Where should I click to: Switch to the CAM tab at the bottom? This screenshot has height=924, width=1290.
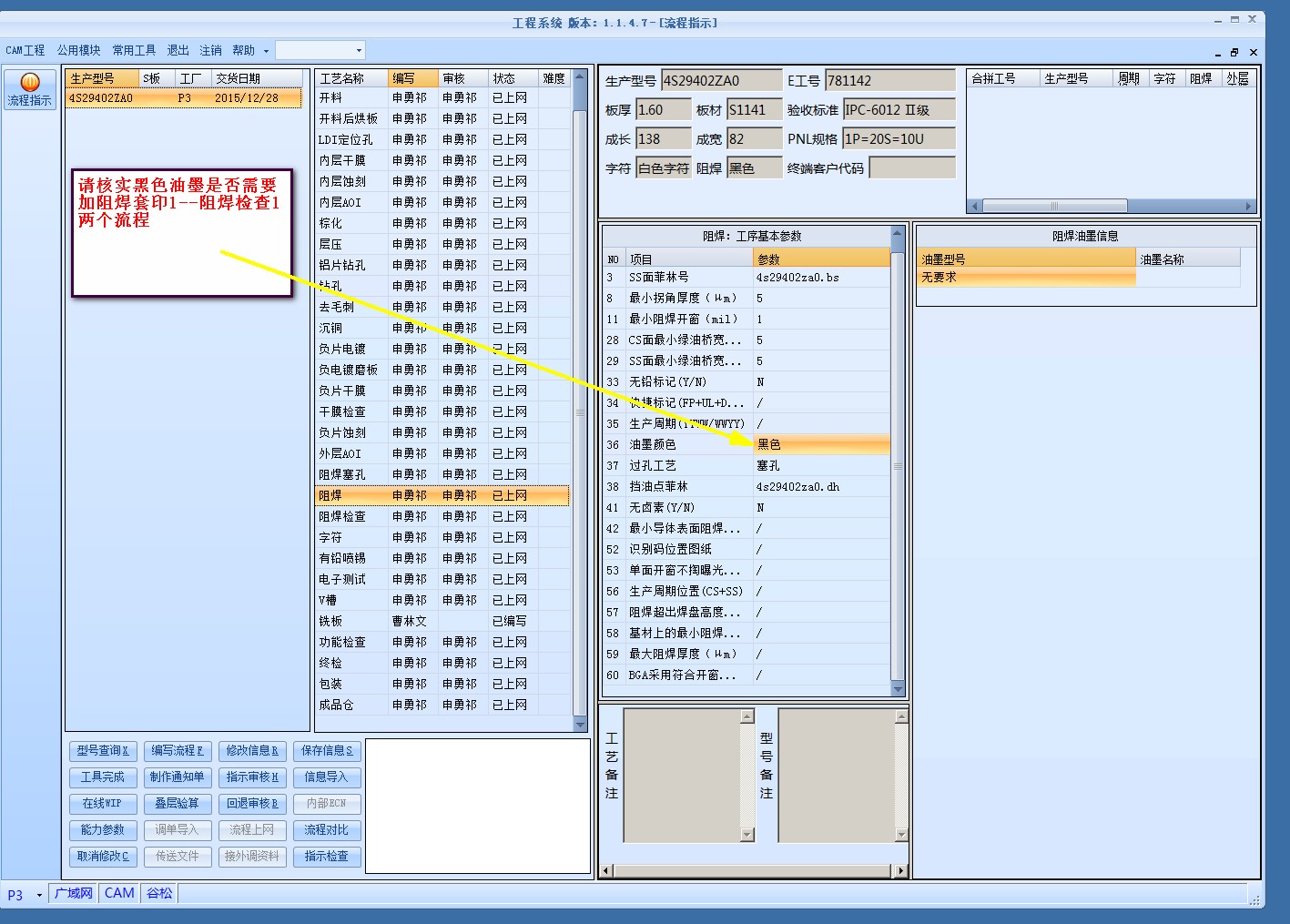tap(119, 893)
